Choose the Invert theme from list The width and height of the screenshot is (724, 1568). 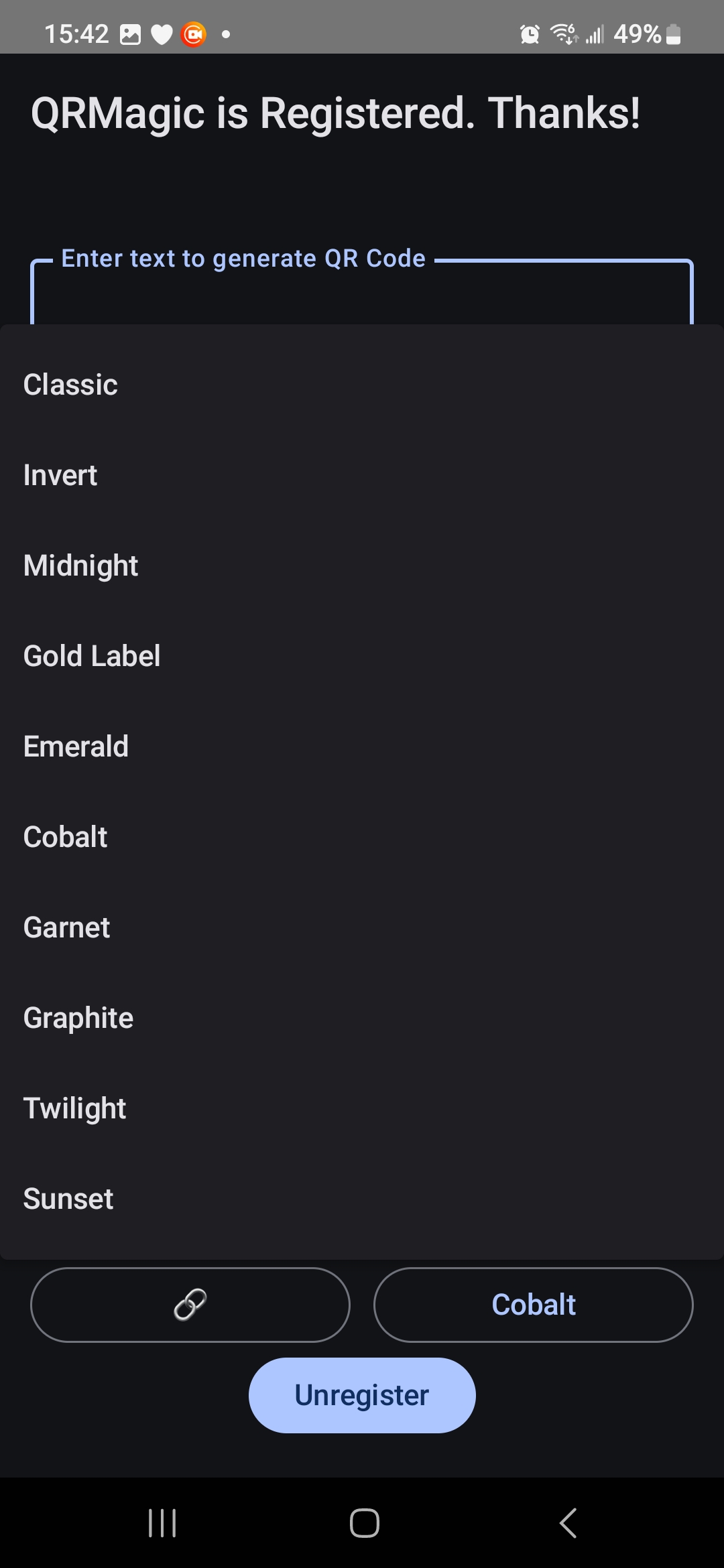pyautogui.click(x=362, y=475)
